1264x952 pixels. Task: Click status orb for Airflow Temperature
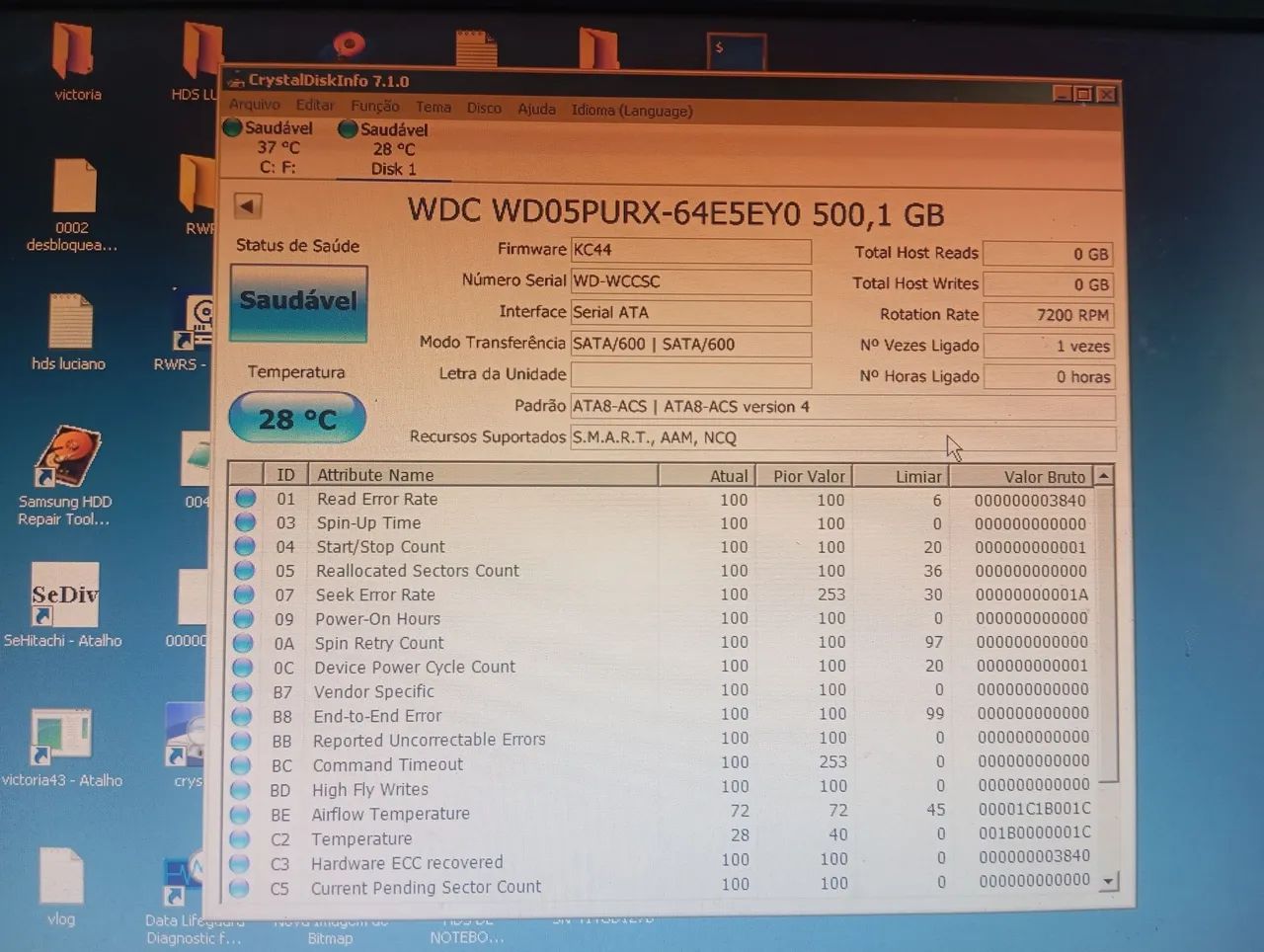[240, 814]
